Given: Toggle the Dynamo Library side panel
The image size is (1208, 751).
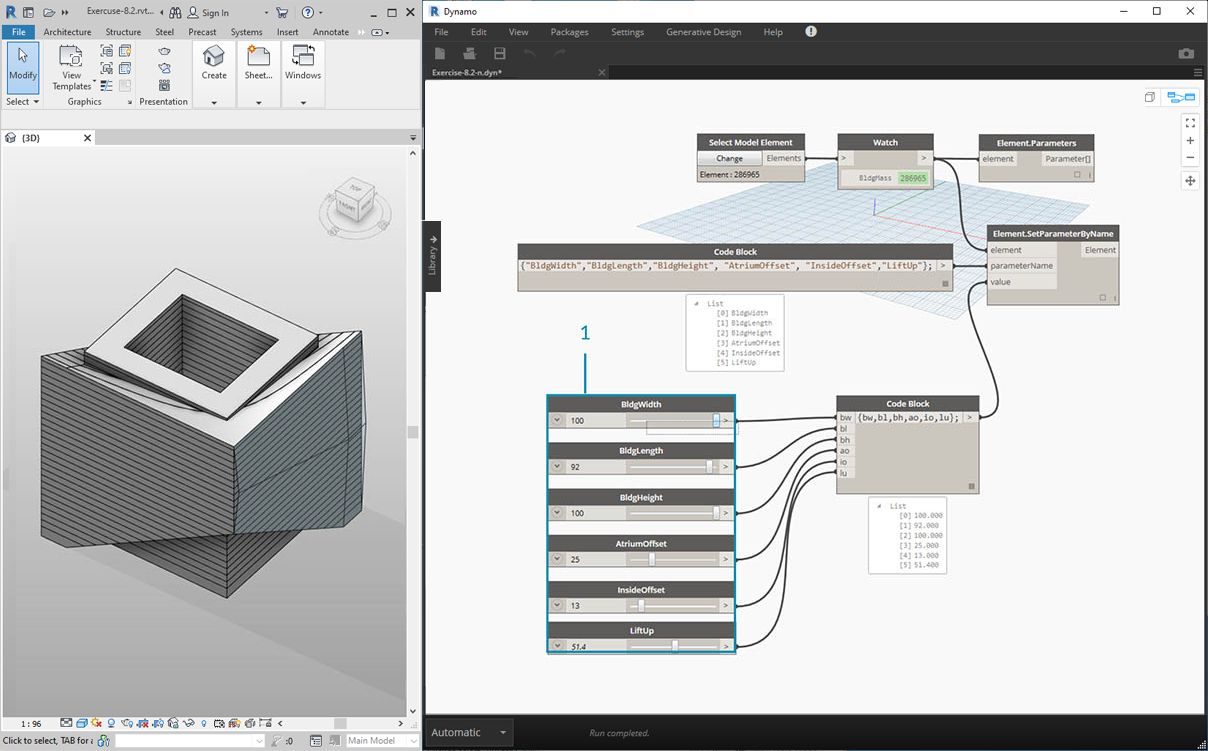Looking at the screenshot, I should (x=433, y=257).
